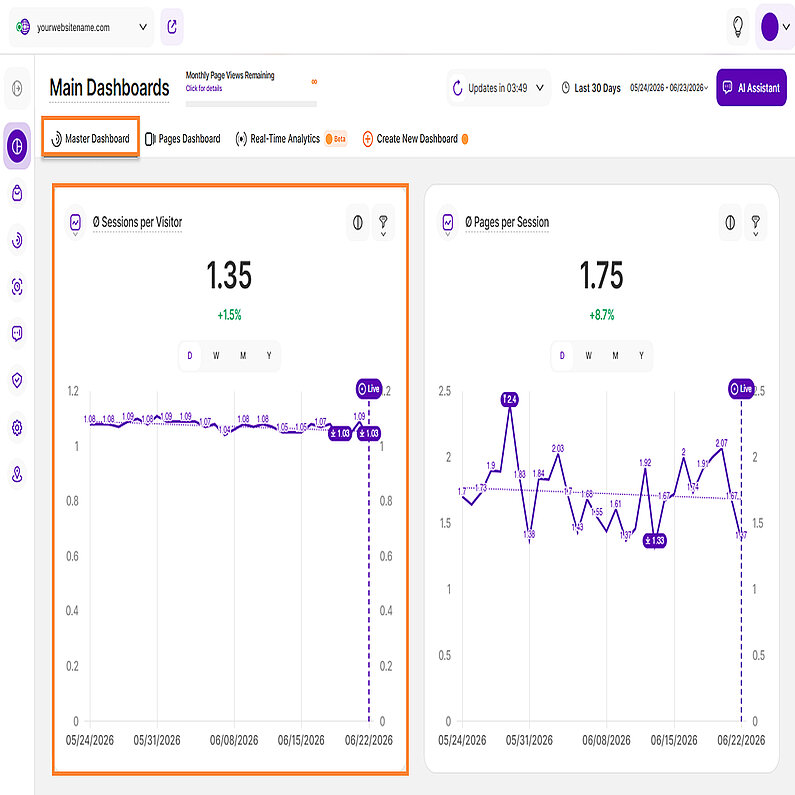Click the 1.33 minimum marker on Pages chart
Image resolution: width=795 pixels, height=795 pixels.
coord(655,540)
